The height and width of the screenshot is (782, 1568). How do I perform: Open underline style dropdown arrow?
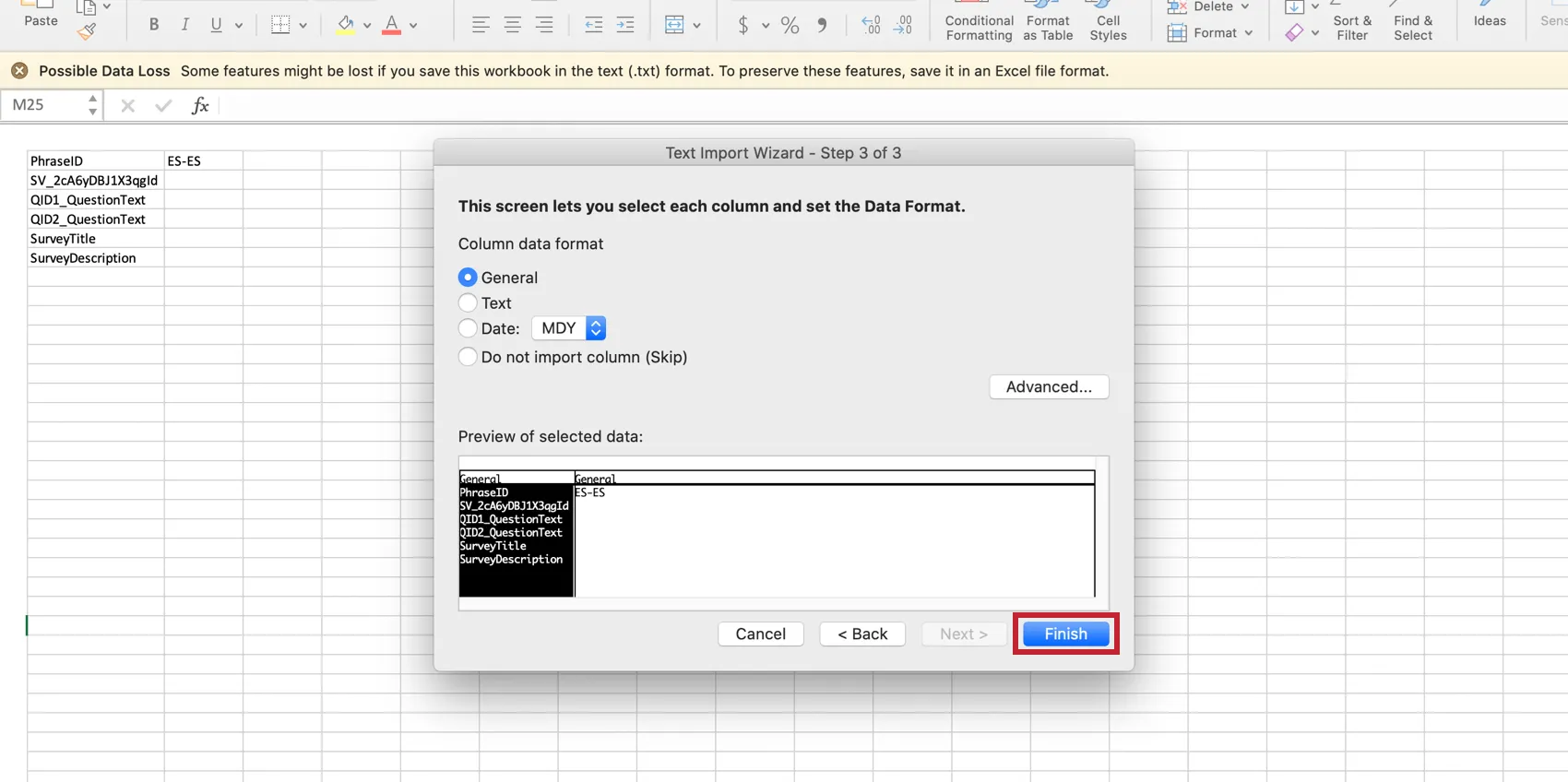239,26
